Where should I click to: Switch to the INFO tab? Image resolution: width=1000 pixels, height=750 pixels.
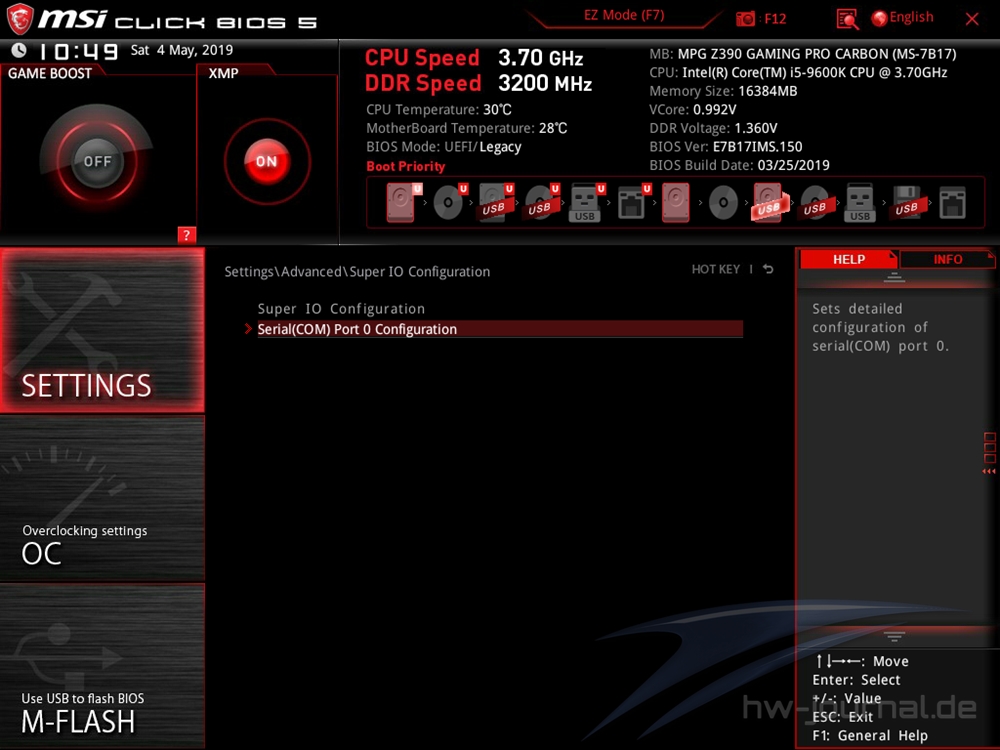947,260
